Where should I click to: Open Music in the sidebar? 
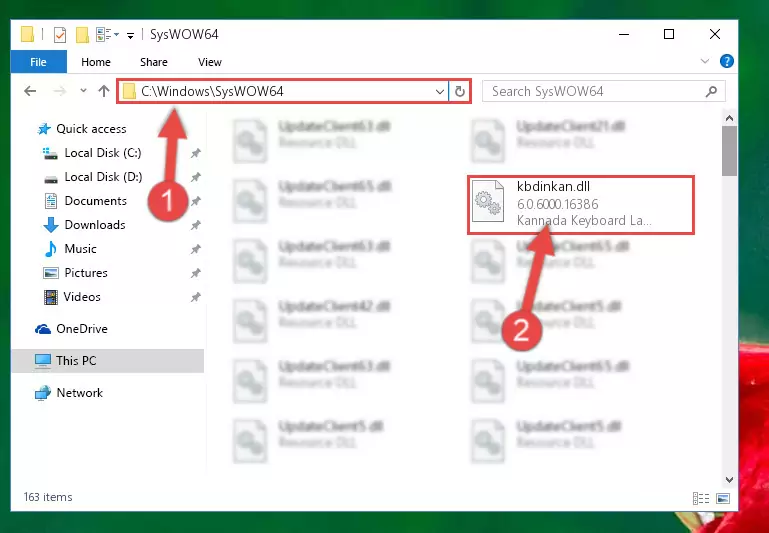tap(80, 249)
